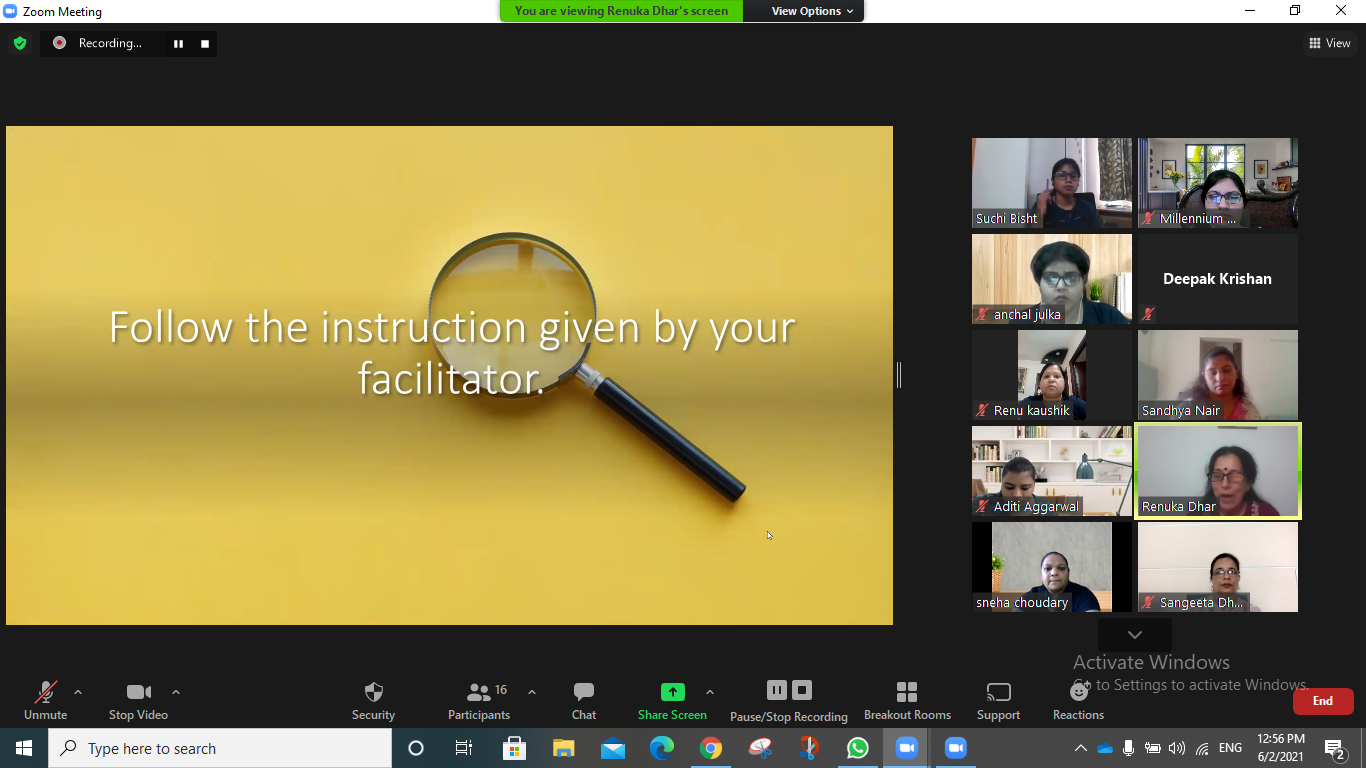1366x768 pixels.
Task: Click the Windows Start button
Action: coord(23,748)
